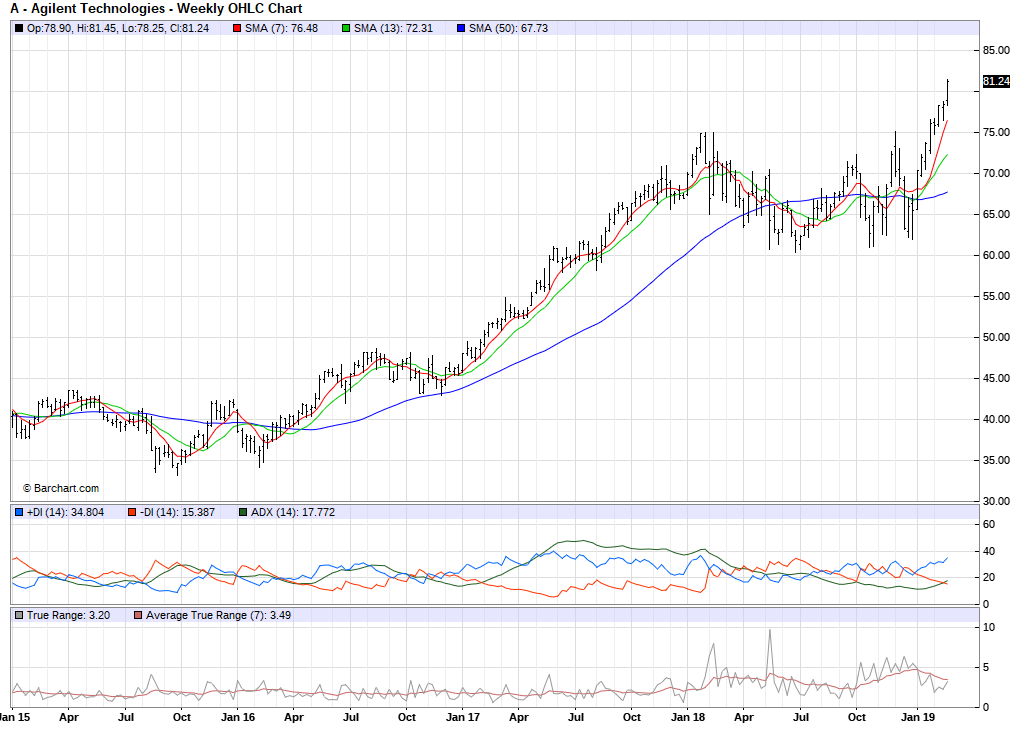Click the 50.00 price axis label
Screen dimensions: 1021x748
click(x=996, y=337)
